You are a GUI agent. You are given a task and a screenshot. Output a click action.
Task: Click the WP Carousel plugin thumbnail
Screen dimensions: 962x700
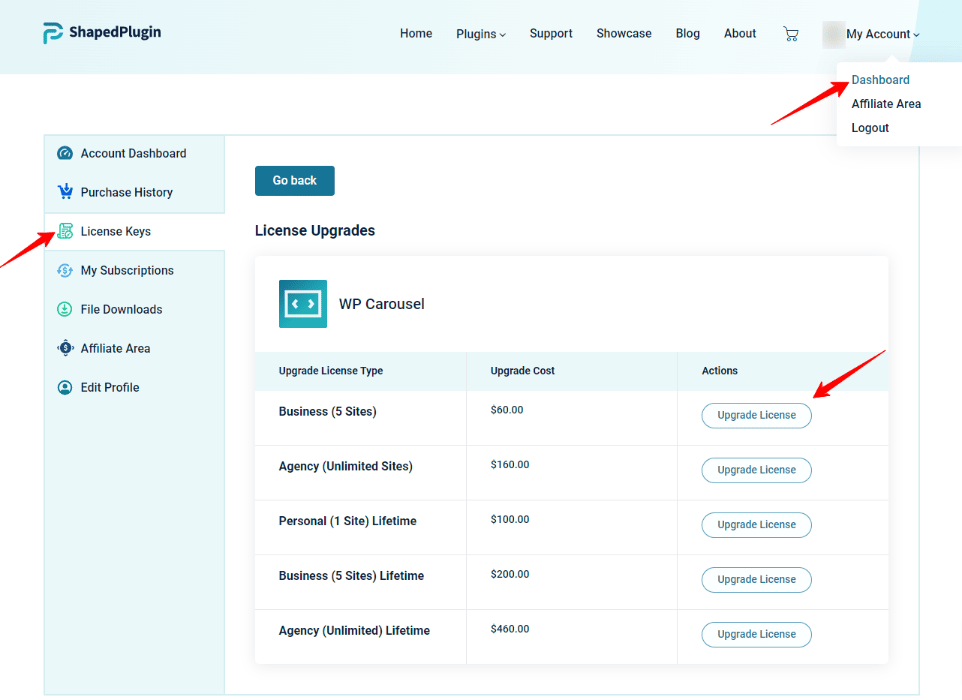[x=303, y=304]
